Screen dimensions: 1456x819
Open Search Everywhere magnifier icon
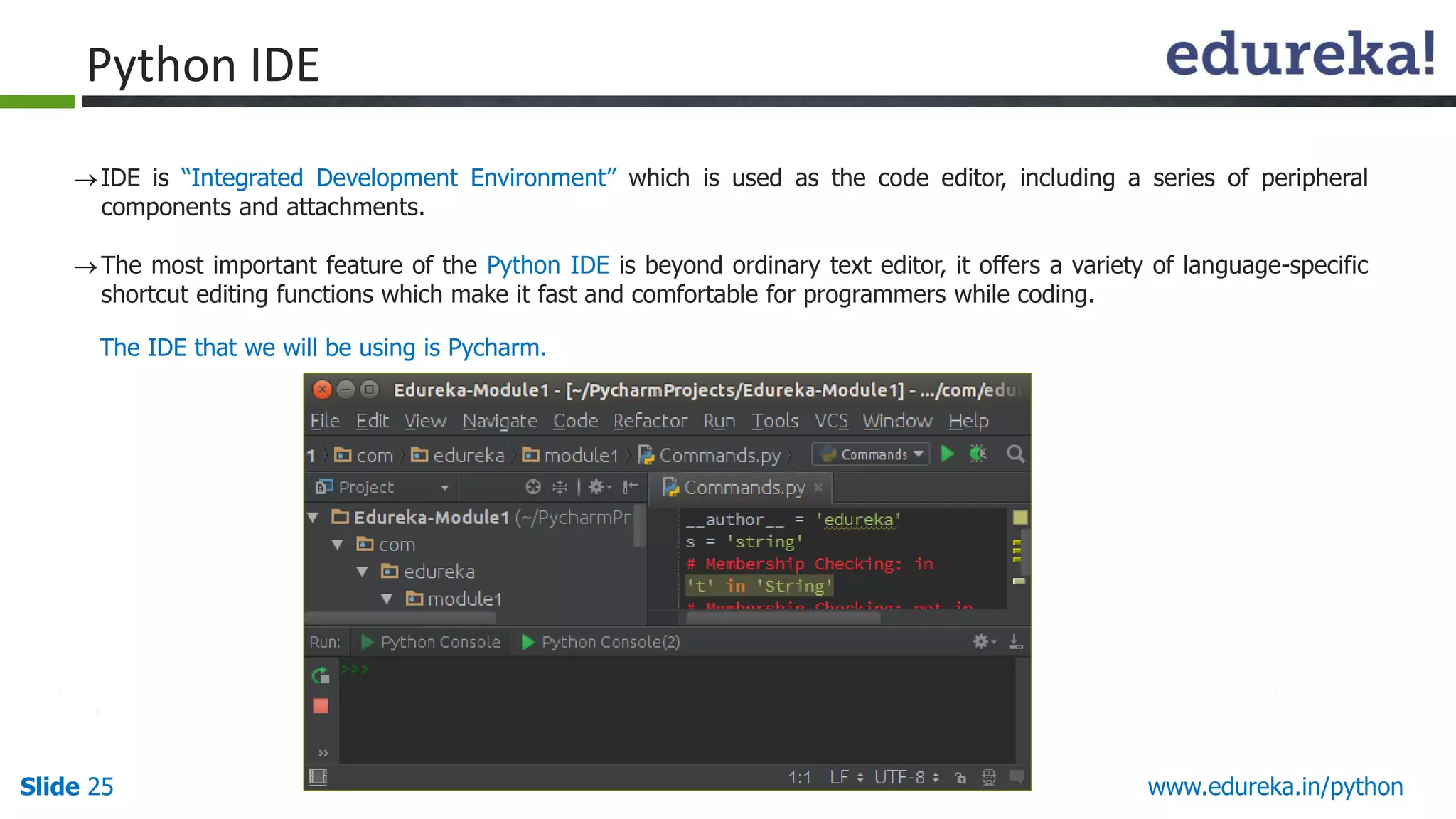pyautogui.click(x=1015, y=454)
